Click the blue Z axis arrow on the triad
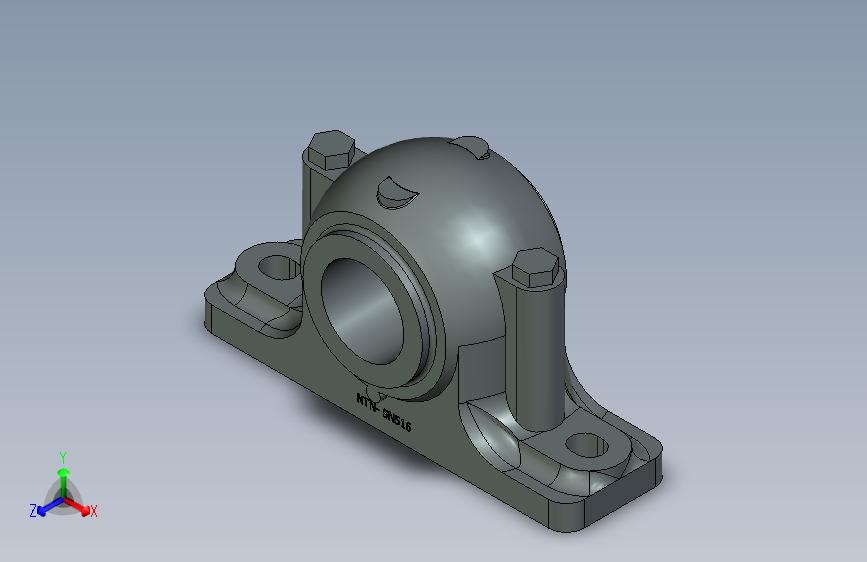Screen dimensions: 867x562 click(x=50, y=507)
